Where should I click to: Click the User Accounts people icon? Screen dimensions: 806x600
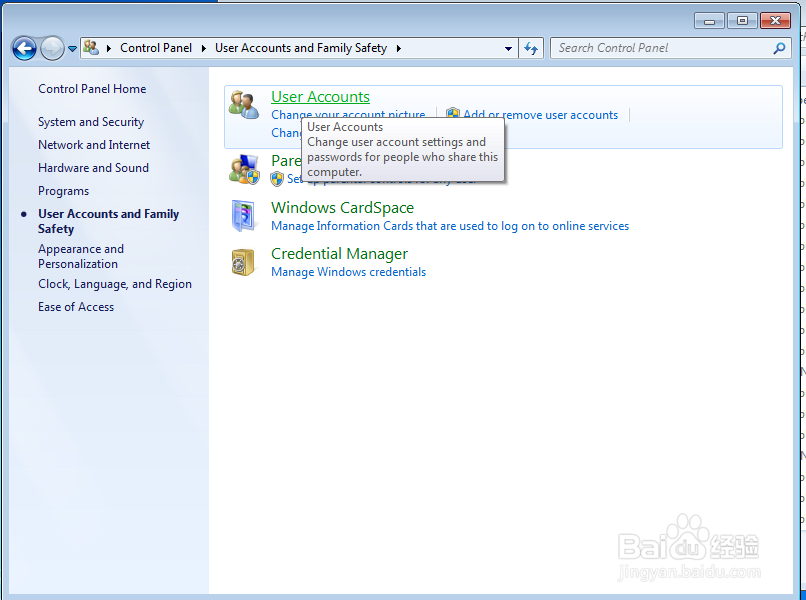coord(244,105)
